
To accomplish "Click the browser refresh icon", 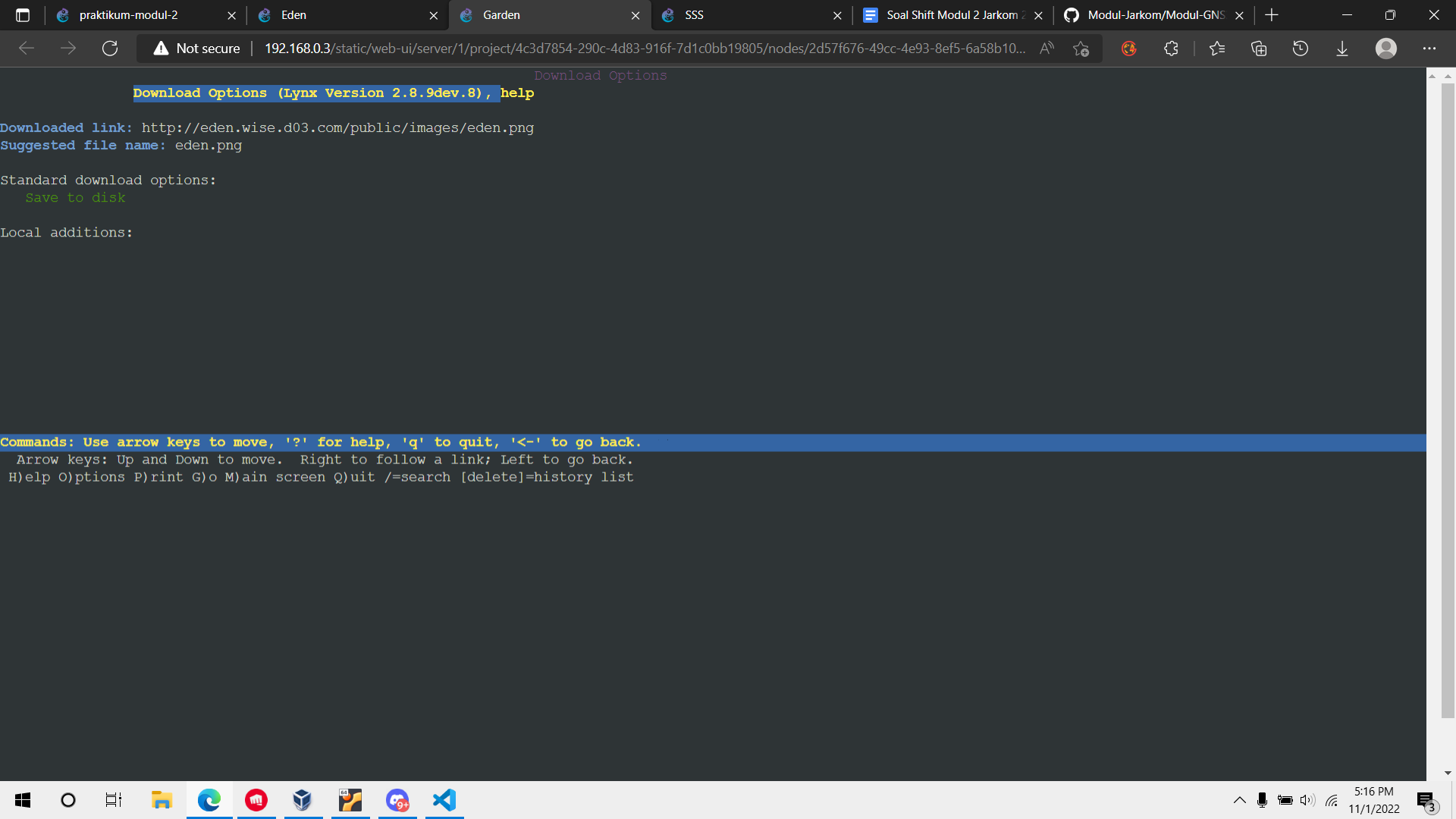I will (x=110, y=49).
